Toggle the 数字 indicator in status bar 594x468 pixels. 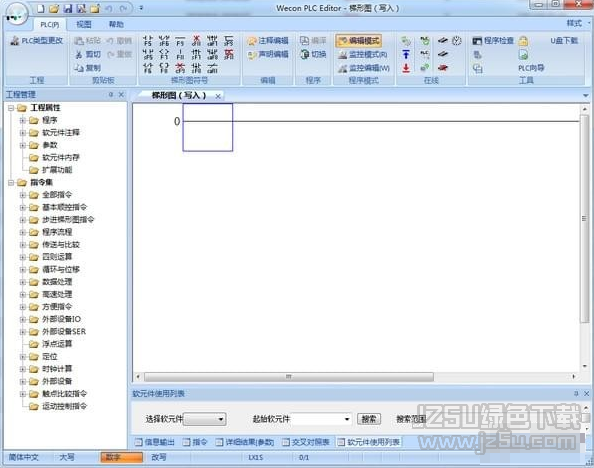(x=122, y=457)
